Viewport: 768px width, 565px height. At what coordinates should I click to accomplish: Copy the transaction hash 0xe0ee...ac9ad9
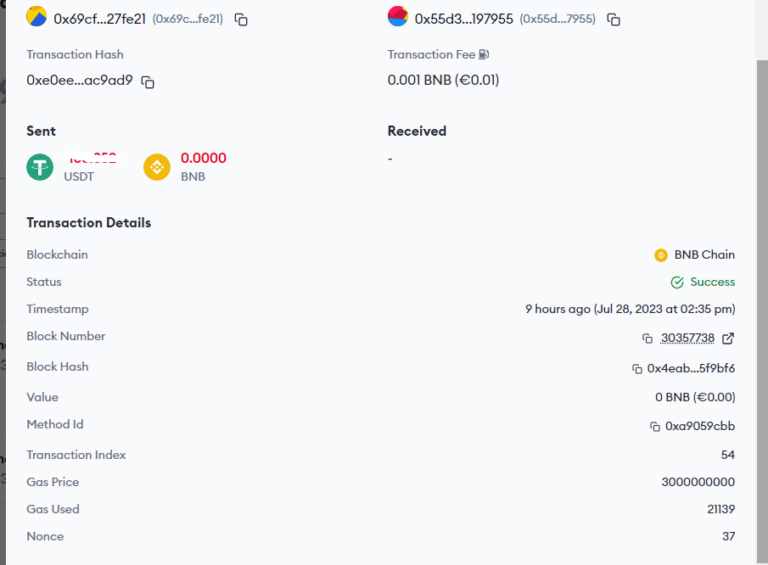[x=148, y=81]
